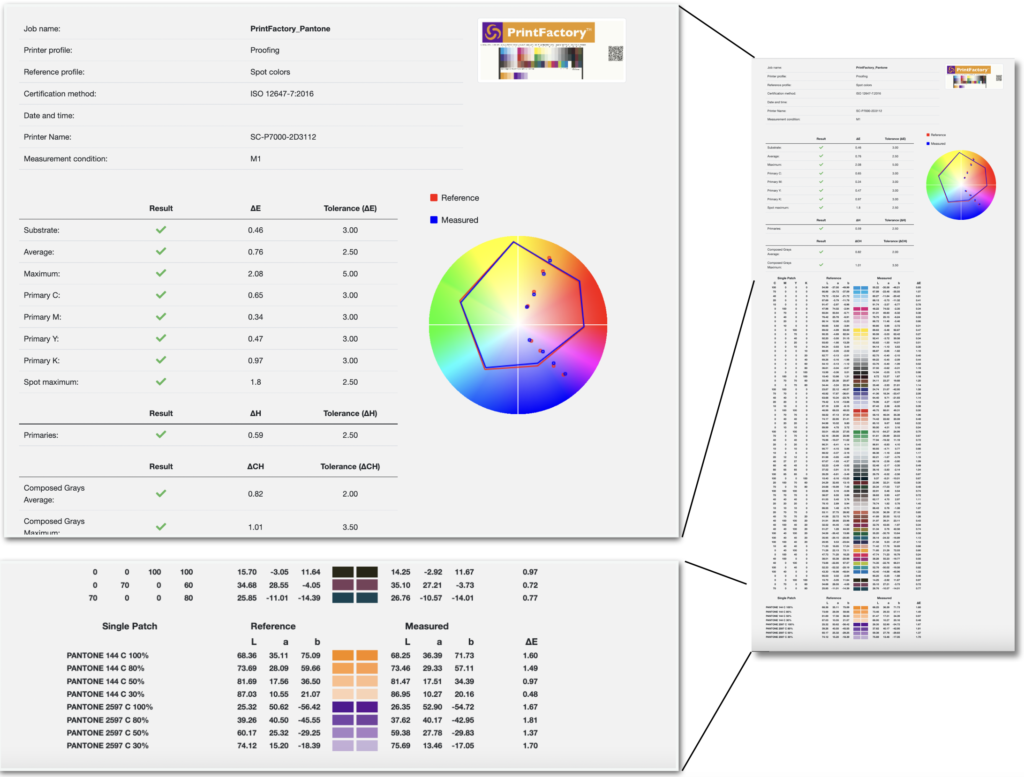Click the PANTONE 144 C 30% row label
The image size is (1024, 777).
pyautogui.click(x=105, y=694)
